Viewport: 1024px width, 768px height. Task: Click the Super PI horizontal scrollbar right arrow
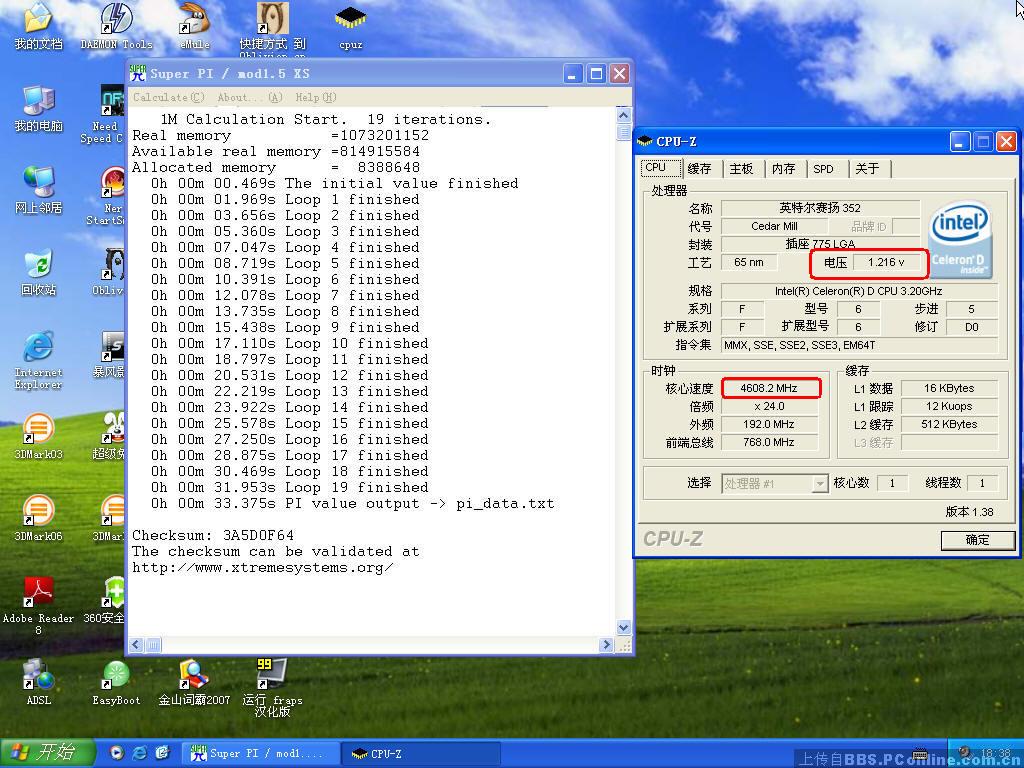(x=606, y=645)
